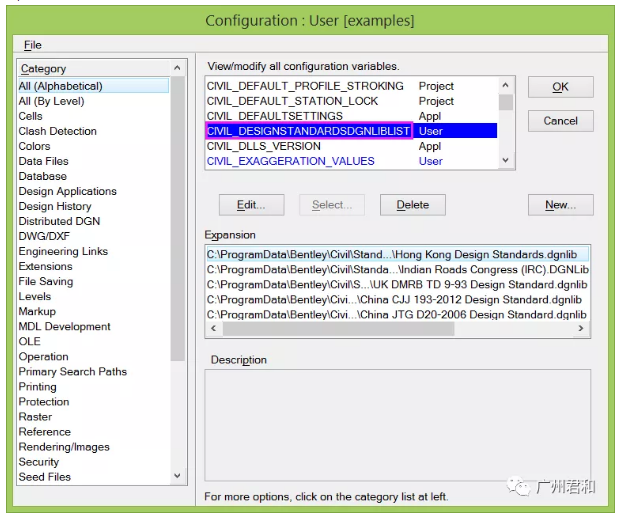This screenshot has width=623, height=520.
Task: Select the Printing category
Action: [x=94, y=387]
